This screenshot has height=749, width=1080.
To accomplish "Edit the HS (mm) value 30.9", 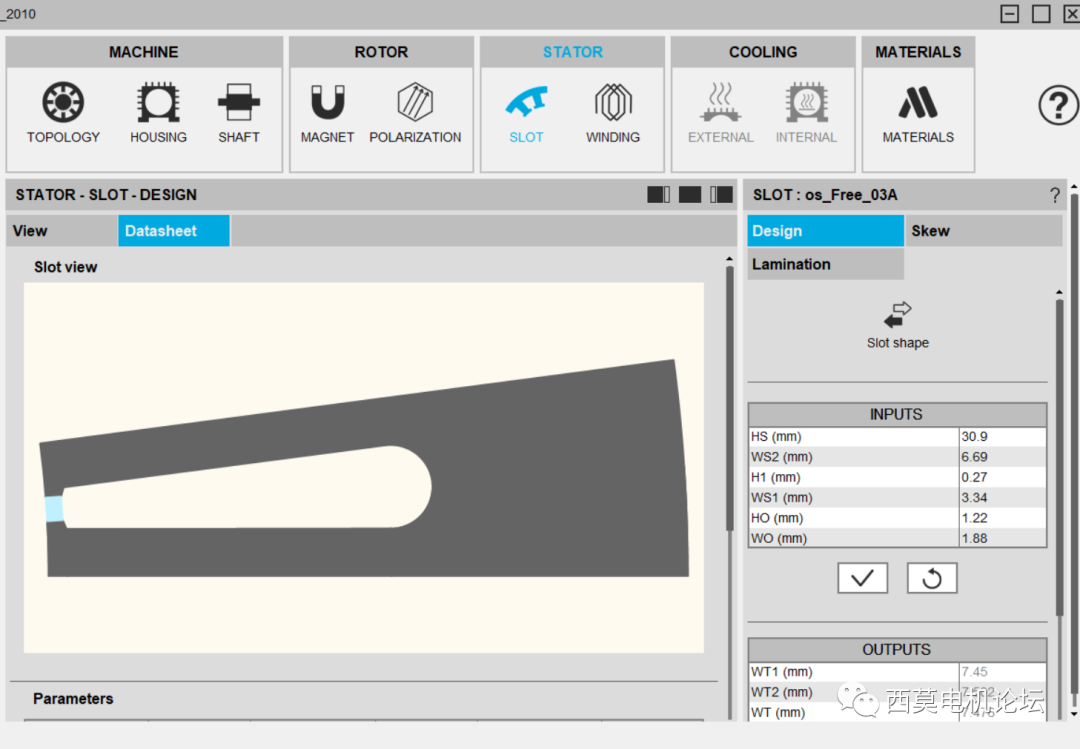I will coord(1002,437).
